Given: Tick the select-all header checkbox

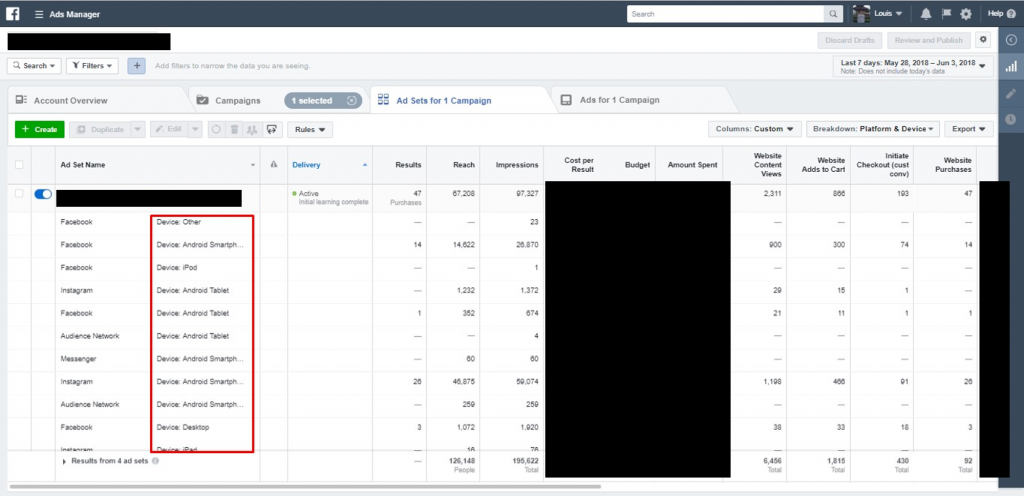Looking at the screenshot, I should (19, 165).
